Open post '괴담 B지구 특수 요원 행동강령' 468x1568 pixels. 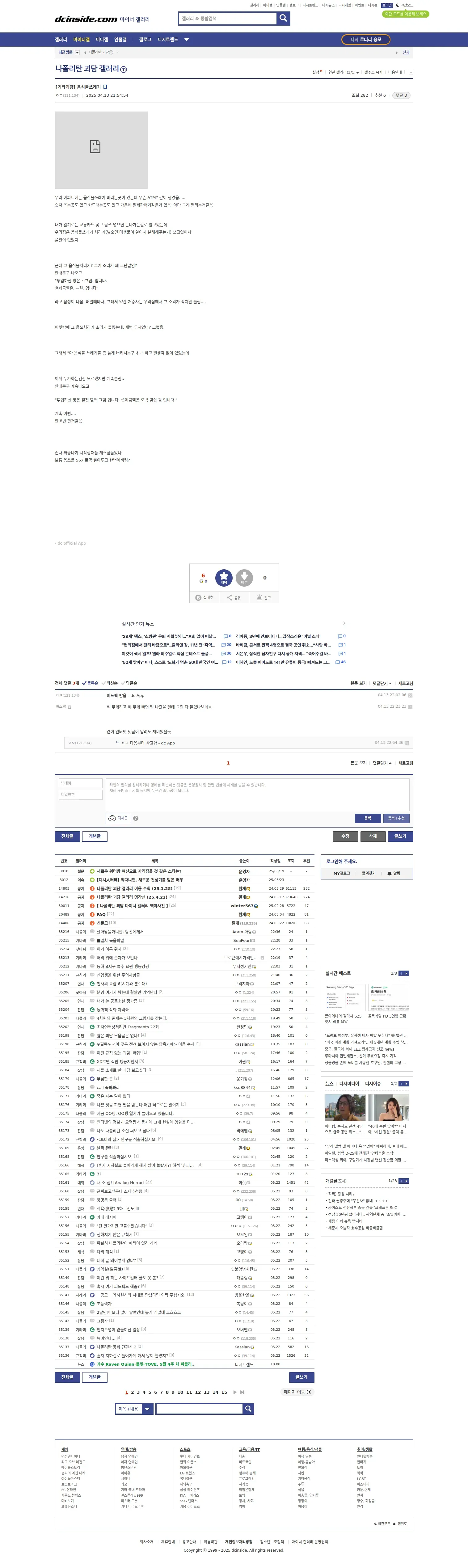(123, 966)
